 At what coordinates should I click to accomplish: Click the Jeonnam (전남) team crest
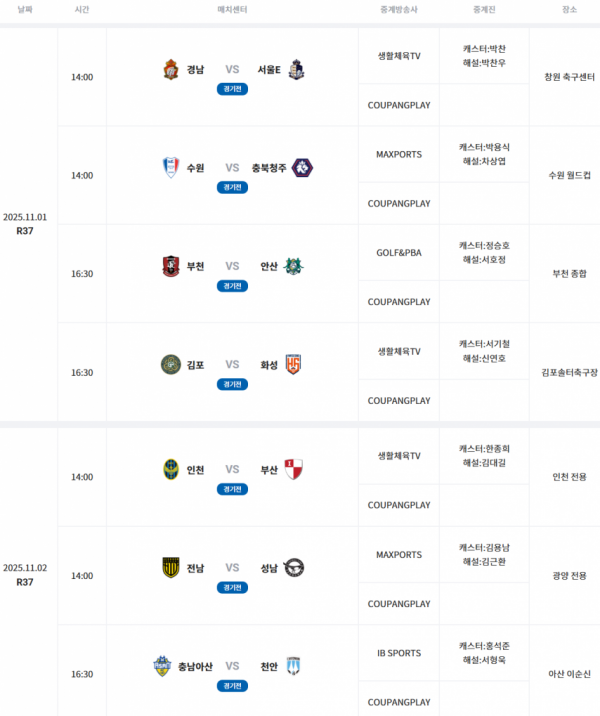click(x=171, y=568)
